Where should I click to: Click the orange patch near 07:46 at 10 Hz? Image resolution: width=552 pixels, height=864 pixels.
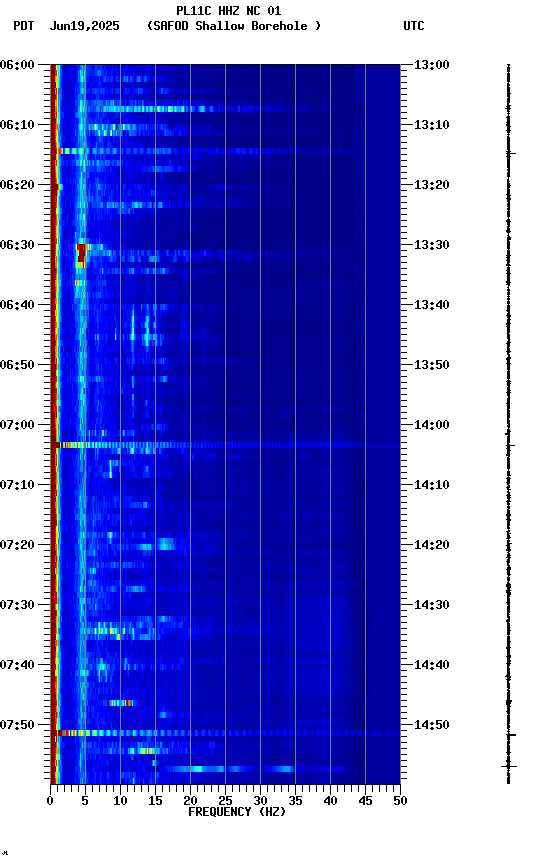tap(121, 703)
